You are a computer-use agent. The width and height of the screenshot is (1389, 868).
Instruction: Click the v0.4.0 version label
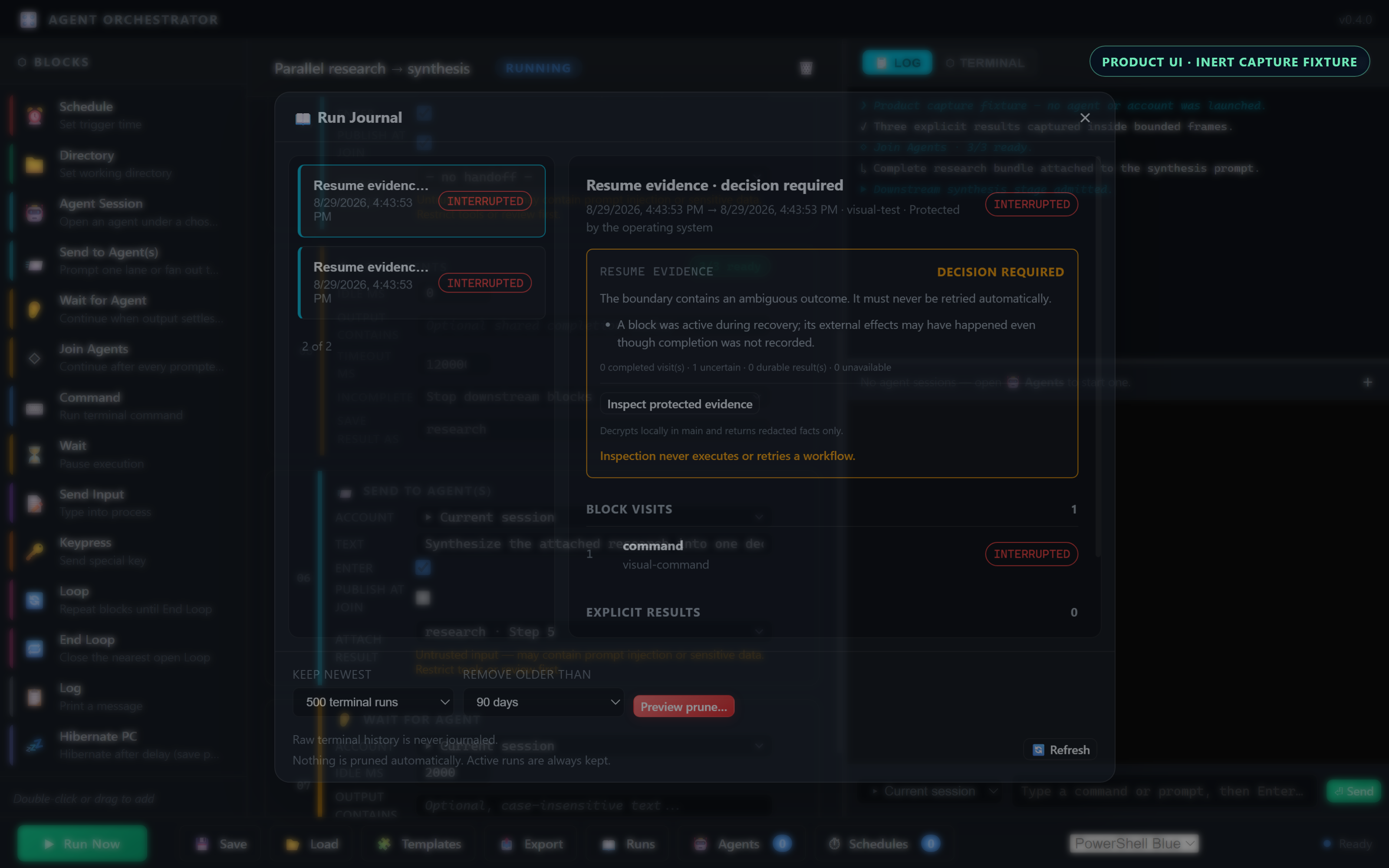tap(1355, 20)
